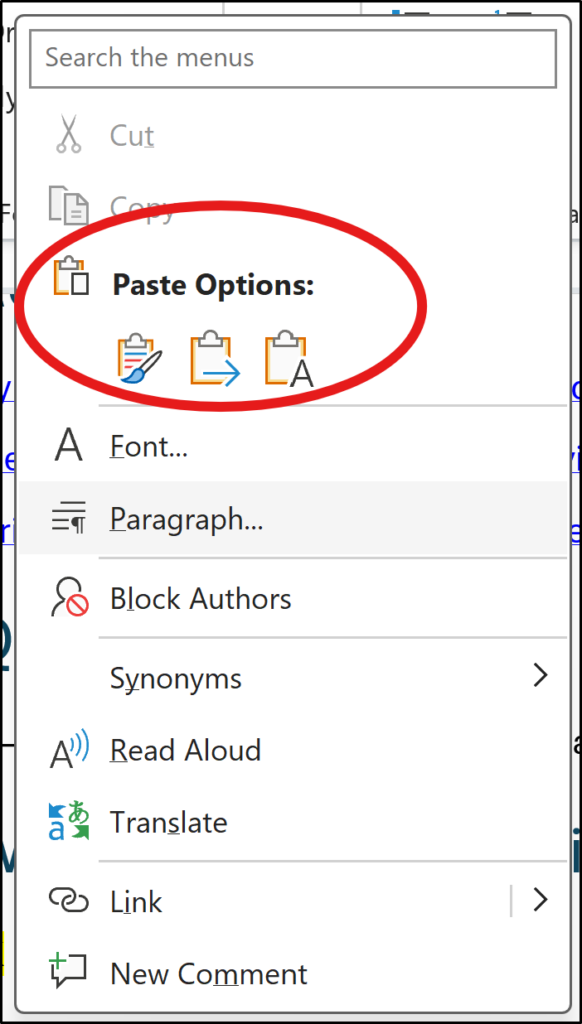Click the Translate language icon
The height and width of the screenshot is (1024, 582).
[x=69, y=822]
